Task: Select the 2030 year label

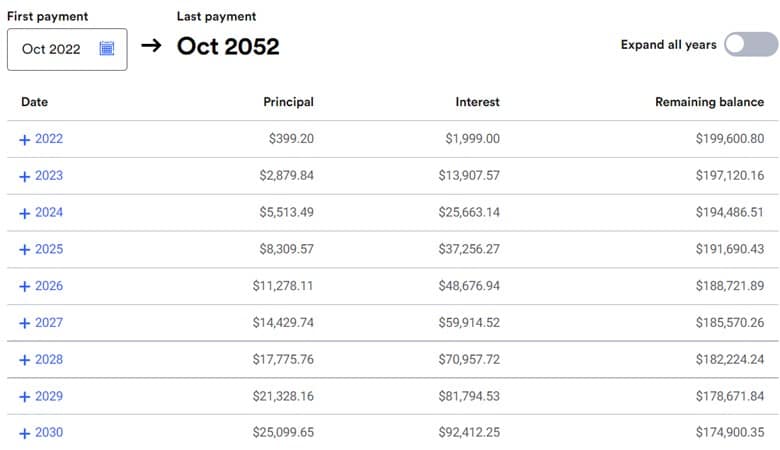Action: point(49,432)
